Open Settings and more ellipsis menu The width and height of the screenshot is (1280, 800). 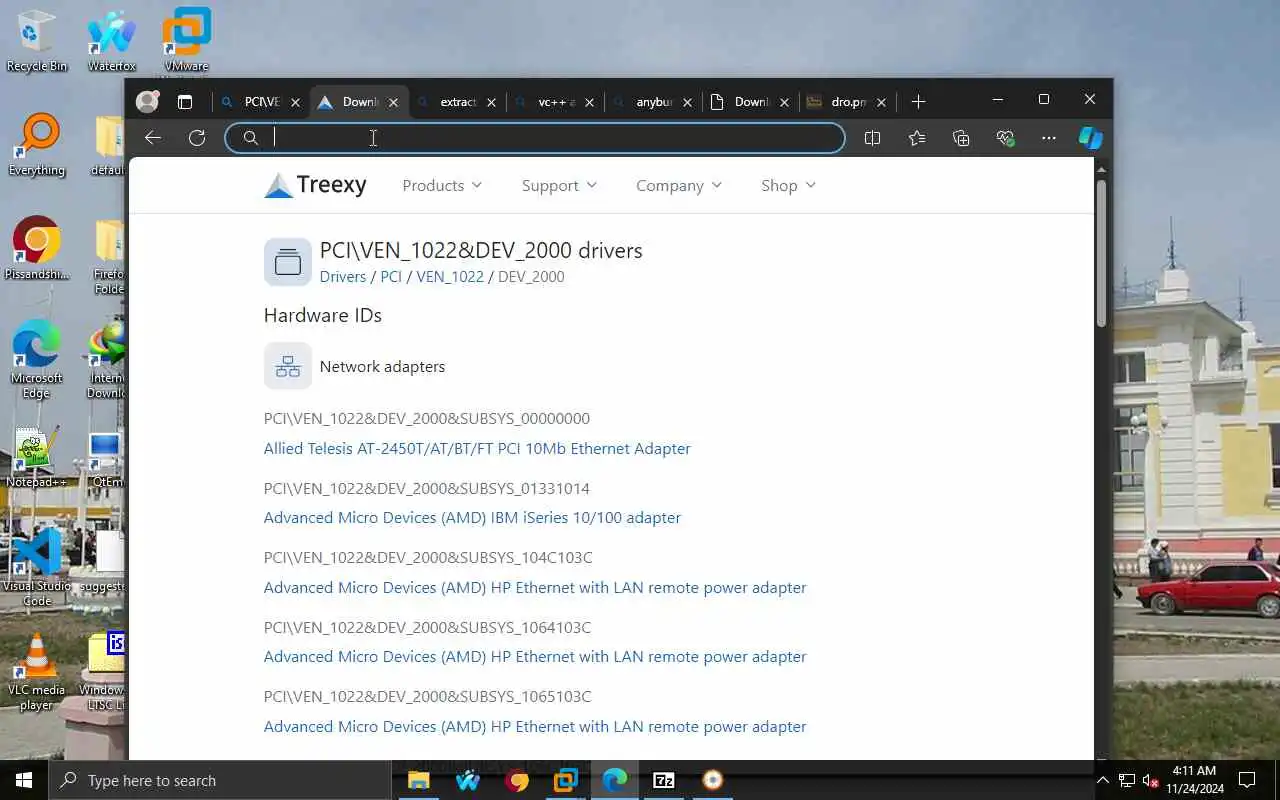pyautogui.click(x=1049, y=138)
